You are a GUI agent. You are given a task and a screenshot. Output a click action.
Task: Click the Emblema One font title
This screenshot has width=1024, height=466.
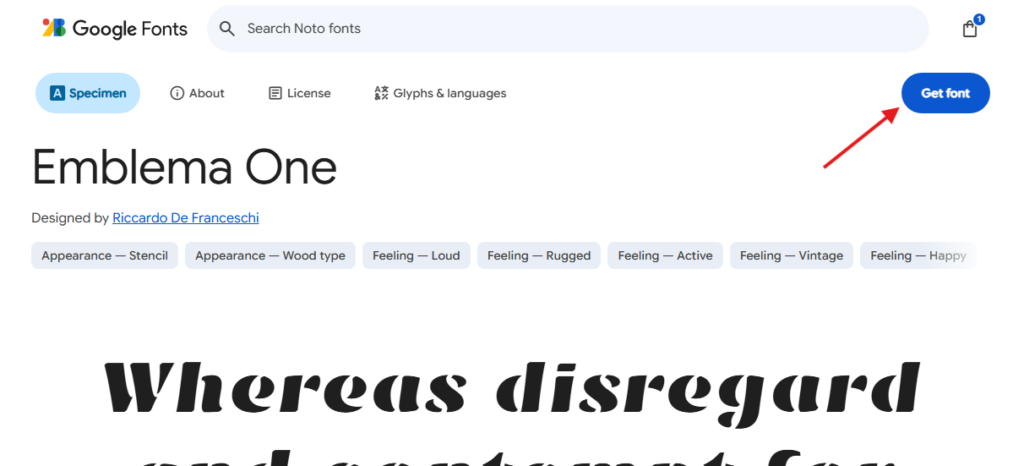[184, 168]
